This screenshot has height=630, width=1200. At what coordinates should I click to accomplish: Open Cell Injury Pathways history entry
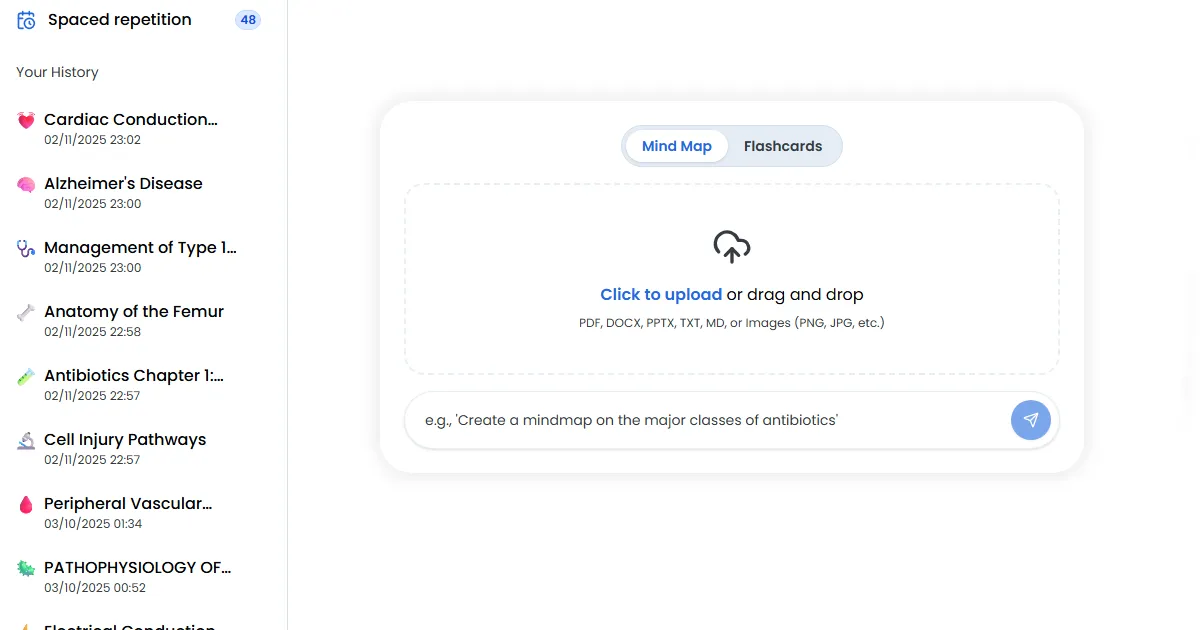(x=125, y=440)
